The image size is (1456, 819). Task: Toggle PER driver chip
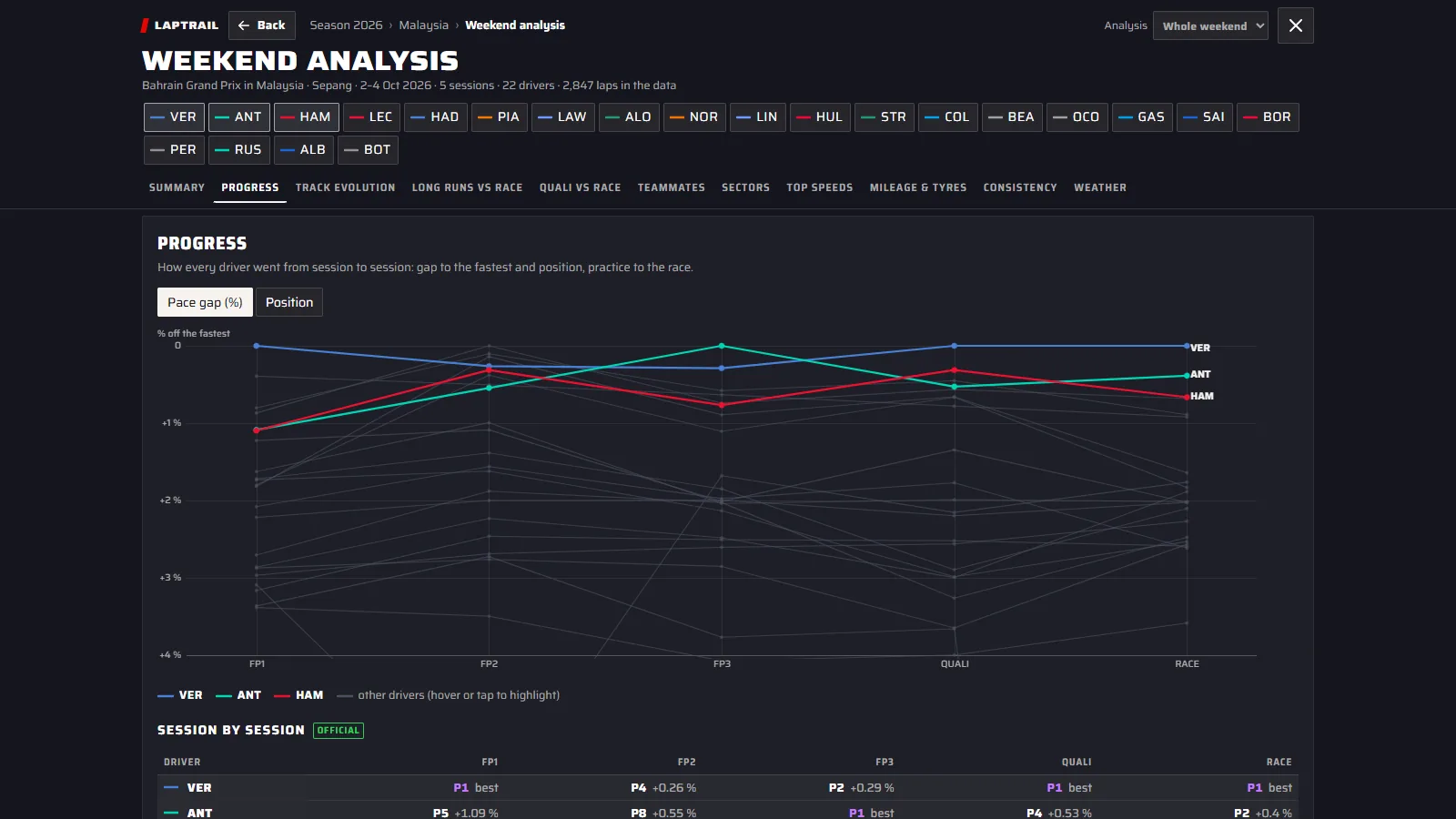pyautogui.click(x=175, y=149)
